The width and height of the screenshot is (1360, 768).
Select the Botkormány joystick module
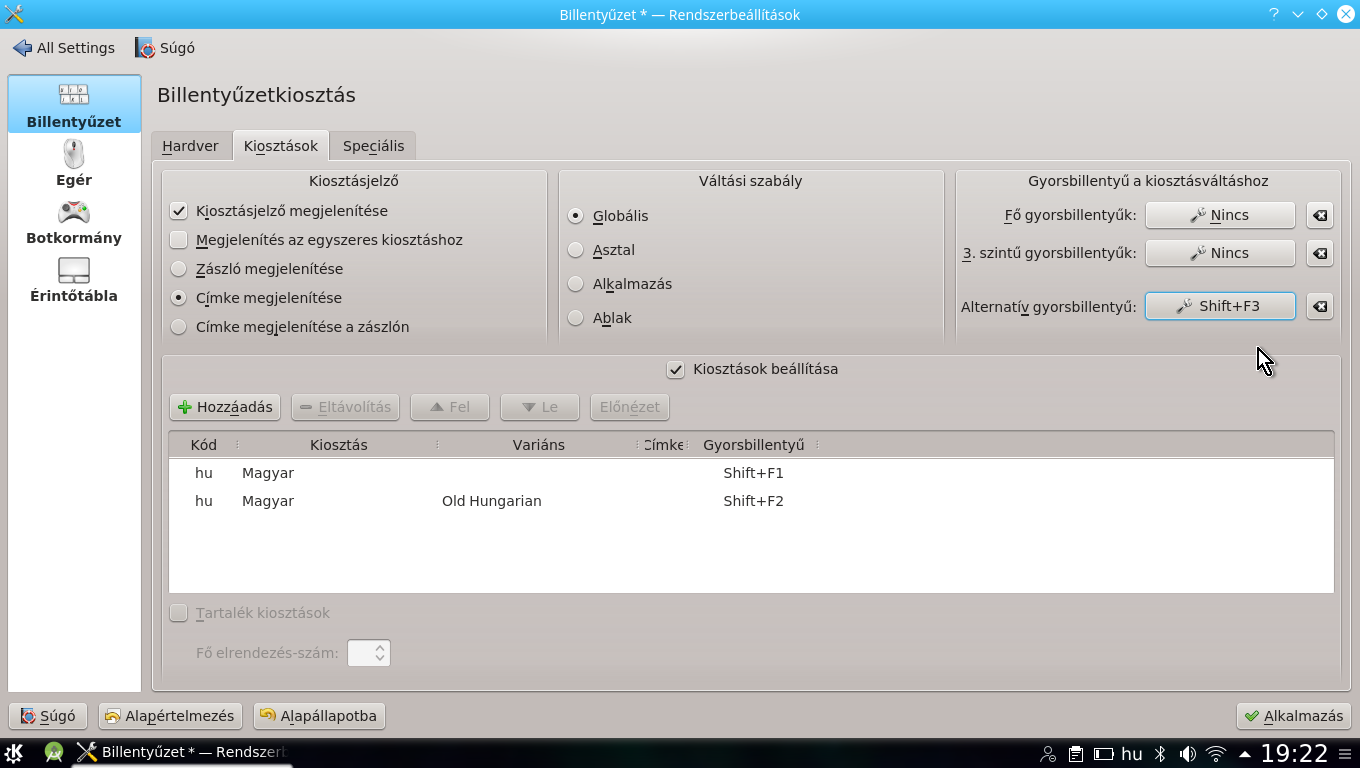point(74,221)
